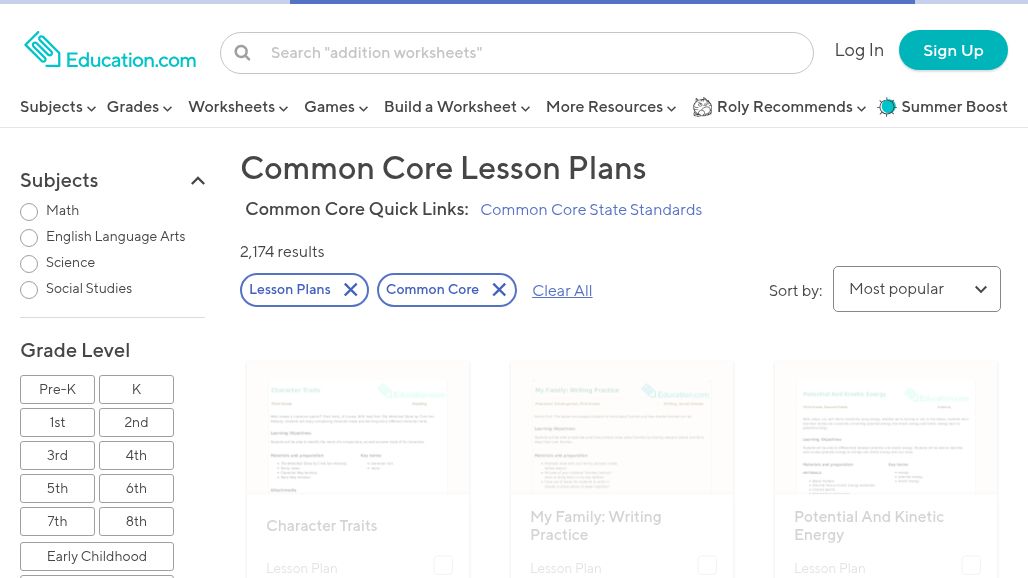
Task: Select English Language Arts radio button
Action: coord(29,237)
